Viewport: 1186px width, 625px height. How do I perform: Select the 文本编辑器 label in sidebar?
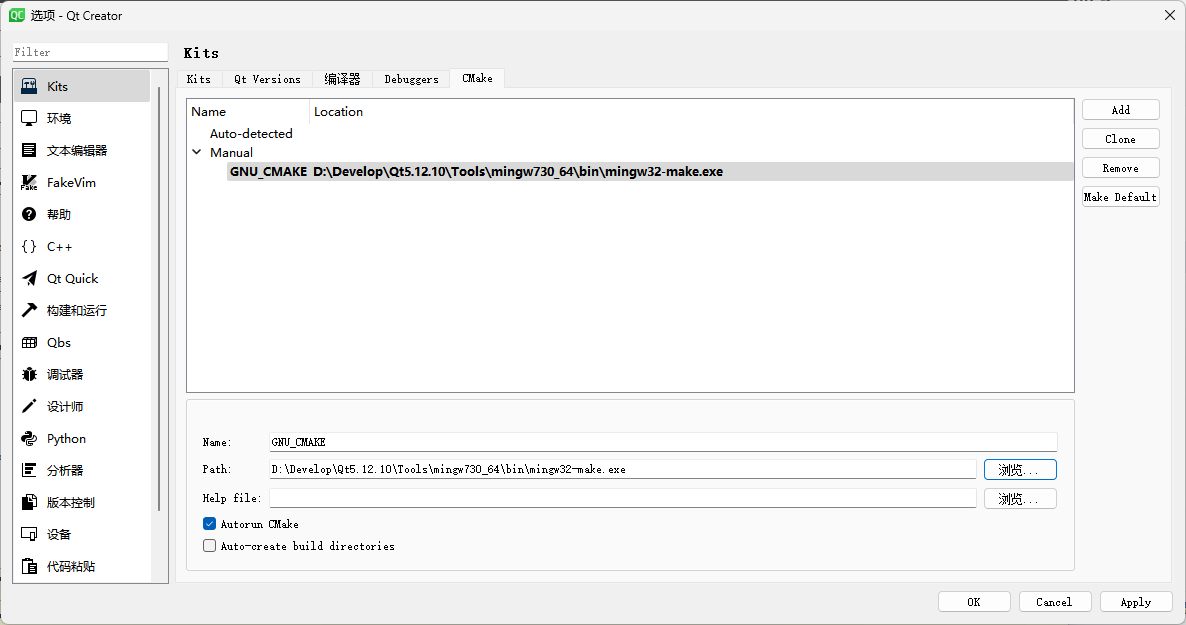tap(77, 151)
